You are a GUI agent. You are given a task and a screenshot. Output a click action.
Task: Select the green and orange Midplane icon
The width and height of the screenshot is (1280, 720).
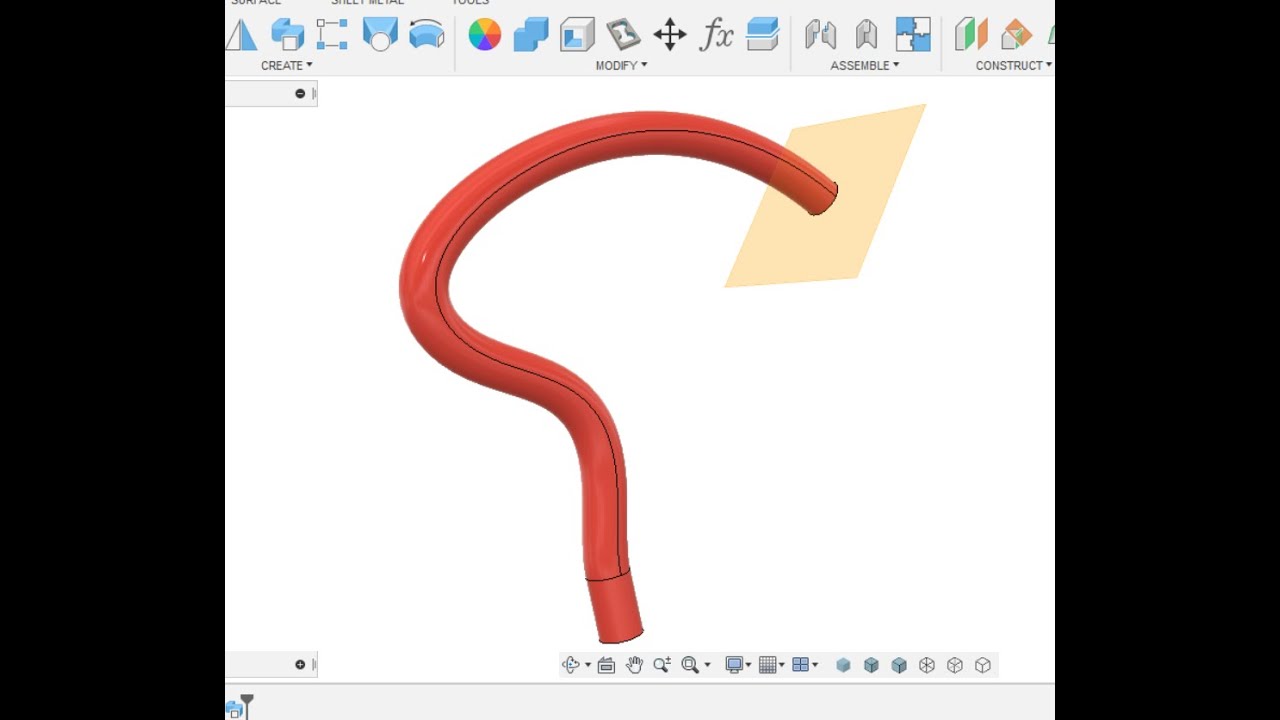point(970,35)
